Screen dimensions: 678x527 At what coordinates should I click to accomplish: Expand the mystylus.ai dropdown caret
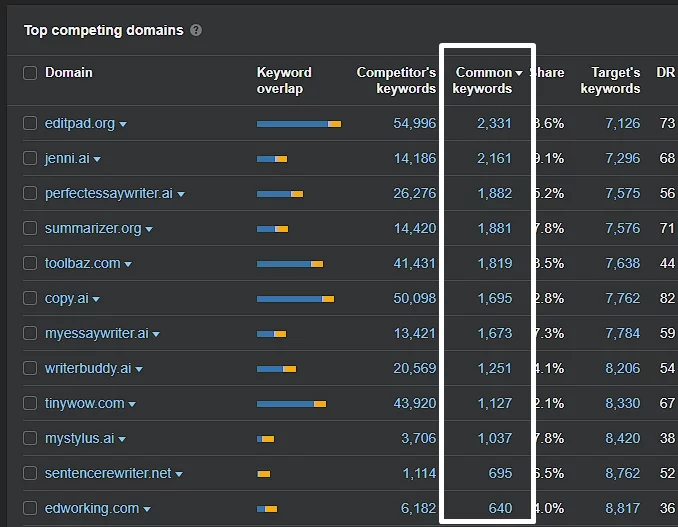pos(122,440)
